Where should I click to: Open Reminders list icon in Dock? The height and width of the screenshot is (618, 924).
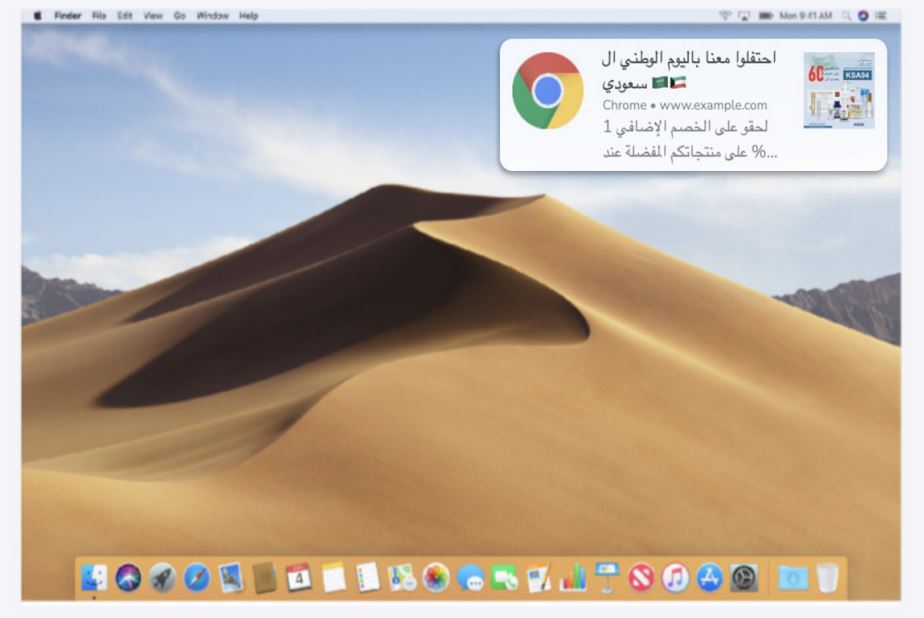(x=368, y=577)
